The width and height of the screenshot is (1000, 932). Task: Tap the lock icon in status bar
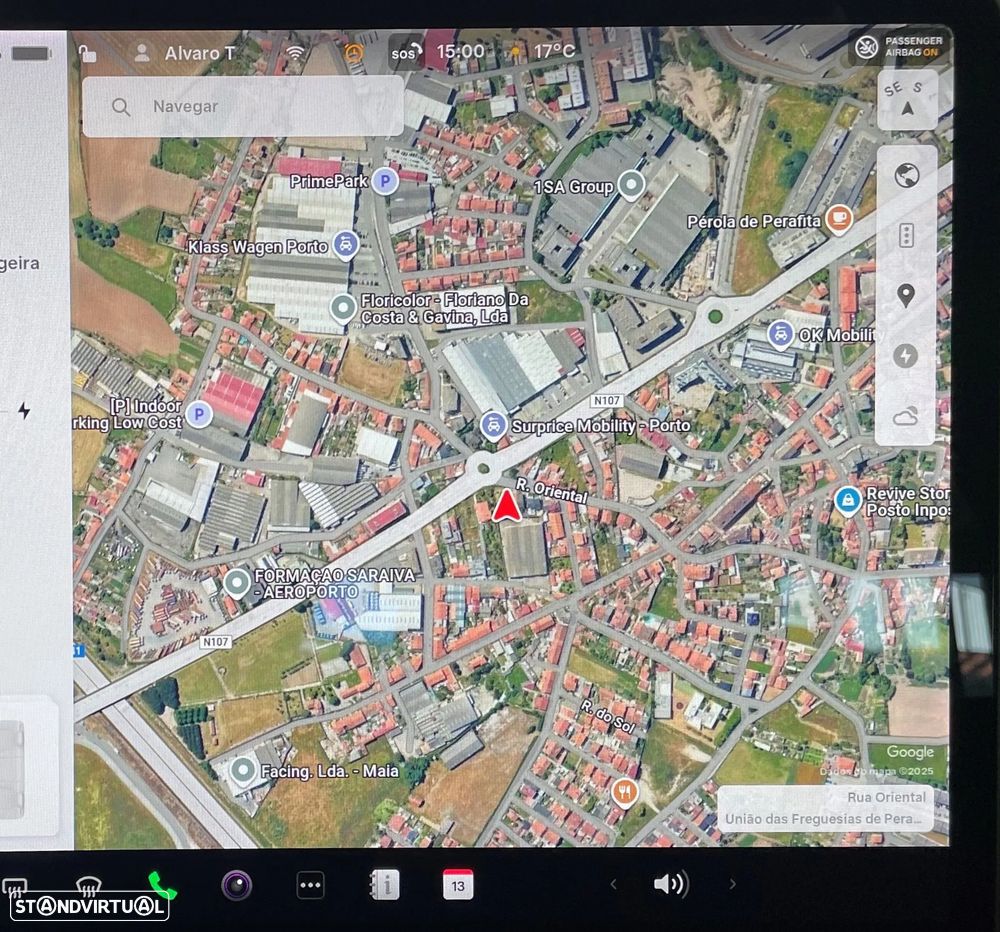(87, 53)
